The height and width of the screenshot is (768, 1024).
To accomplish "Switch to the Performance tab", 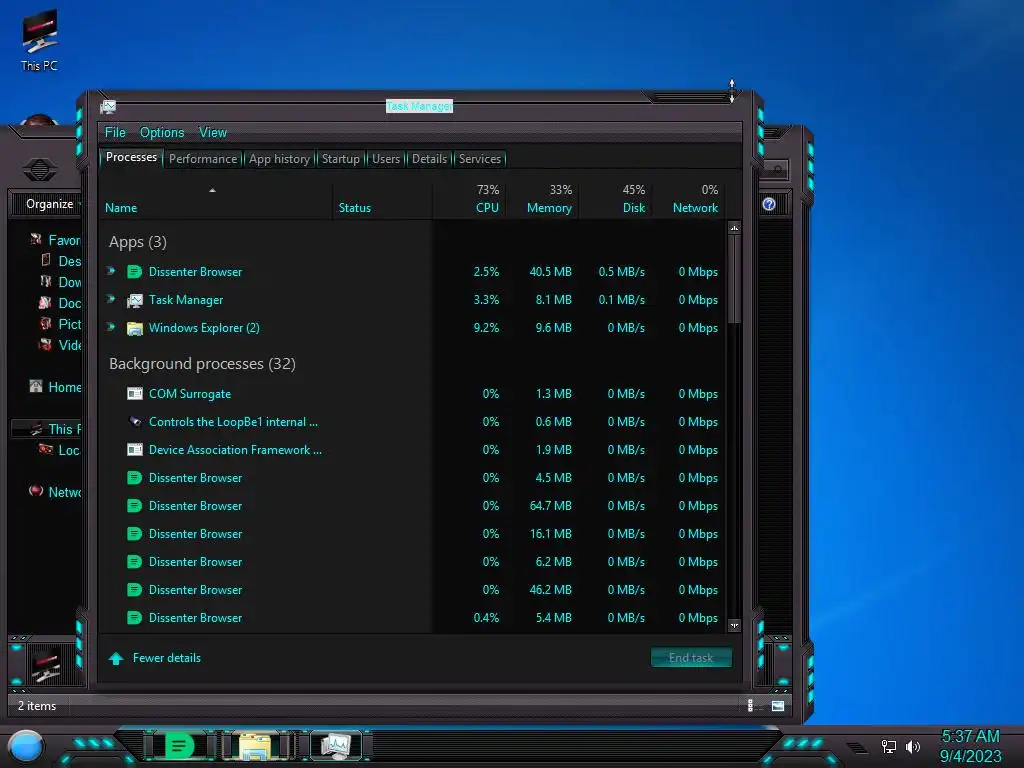I will pos(203,159).
